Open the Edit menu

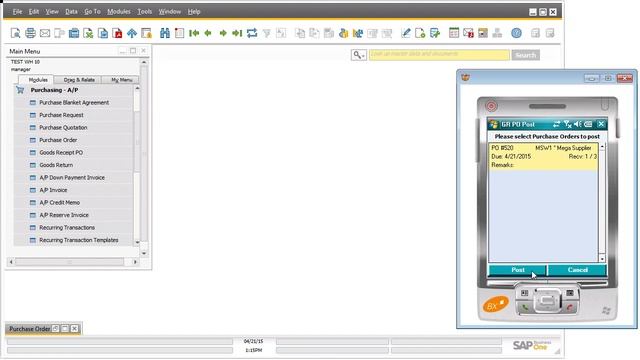(34, 11)
